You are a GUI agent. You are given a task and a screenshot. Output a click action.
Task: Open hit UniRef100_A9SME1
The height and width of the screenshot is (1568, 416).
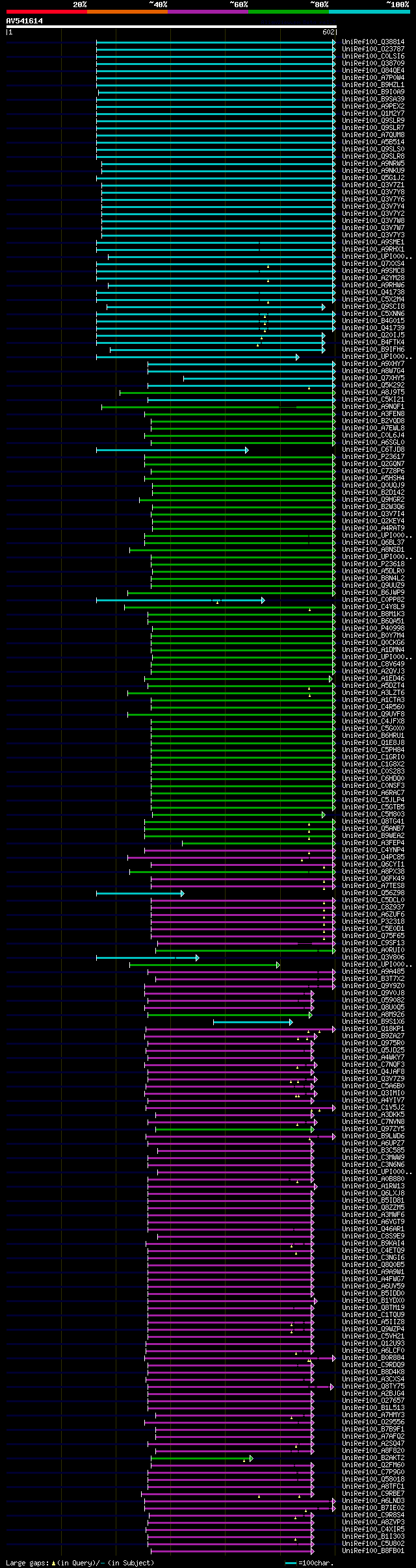(373, 242)
